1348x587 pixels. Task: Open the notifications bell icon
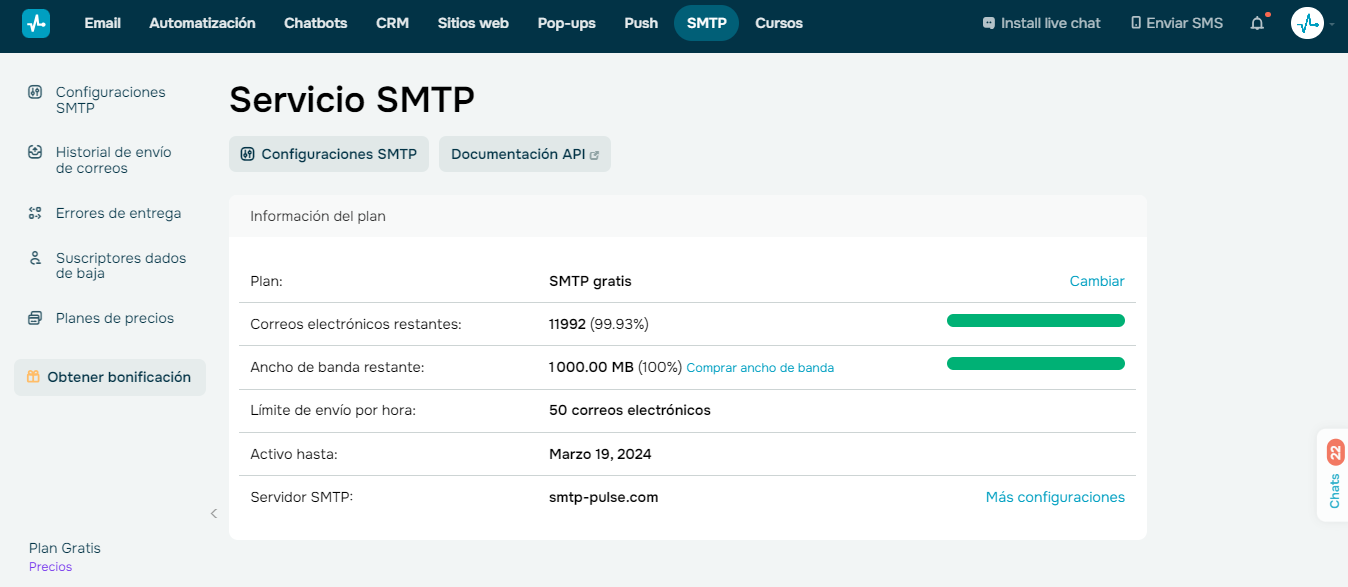tap(1257, 23)
